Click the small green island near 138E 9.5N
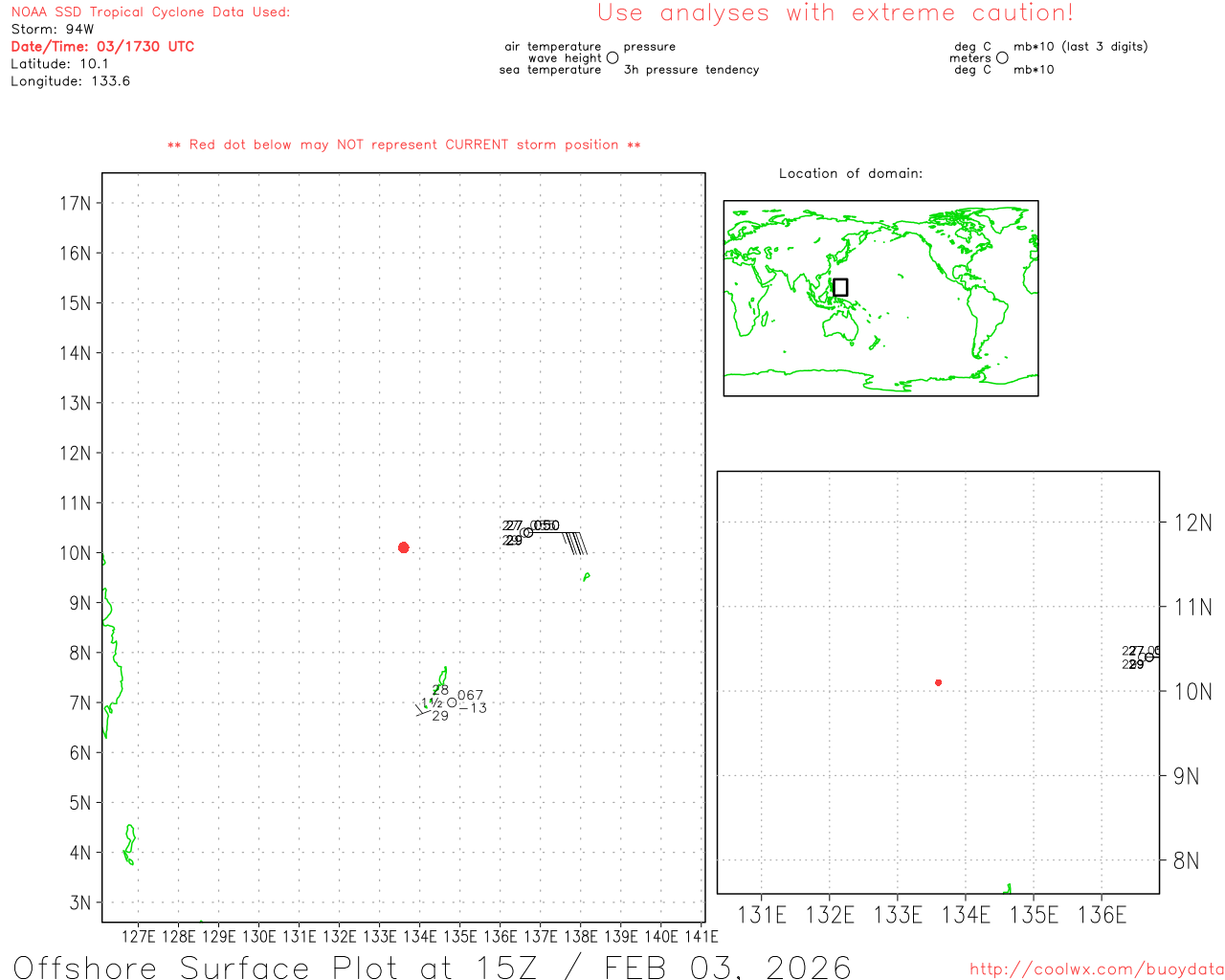This screenshot has width=1225, height=980. coord(586,576)
